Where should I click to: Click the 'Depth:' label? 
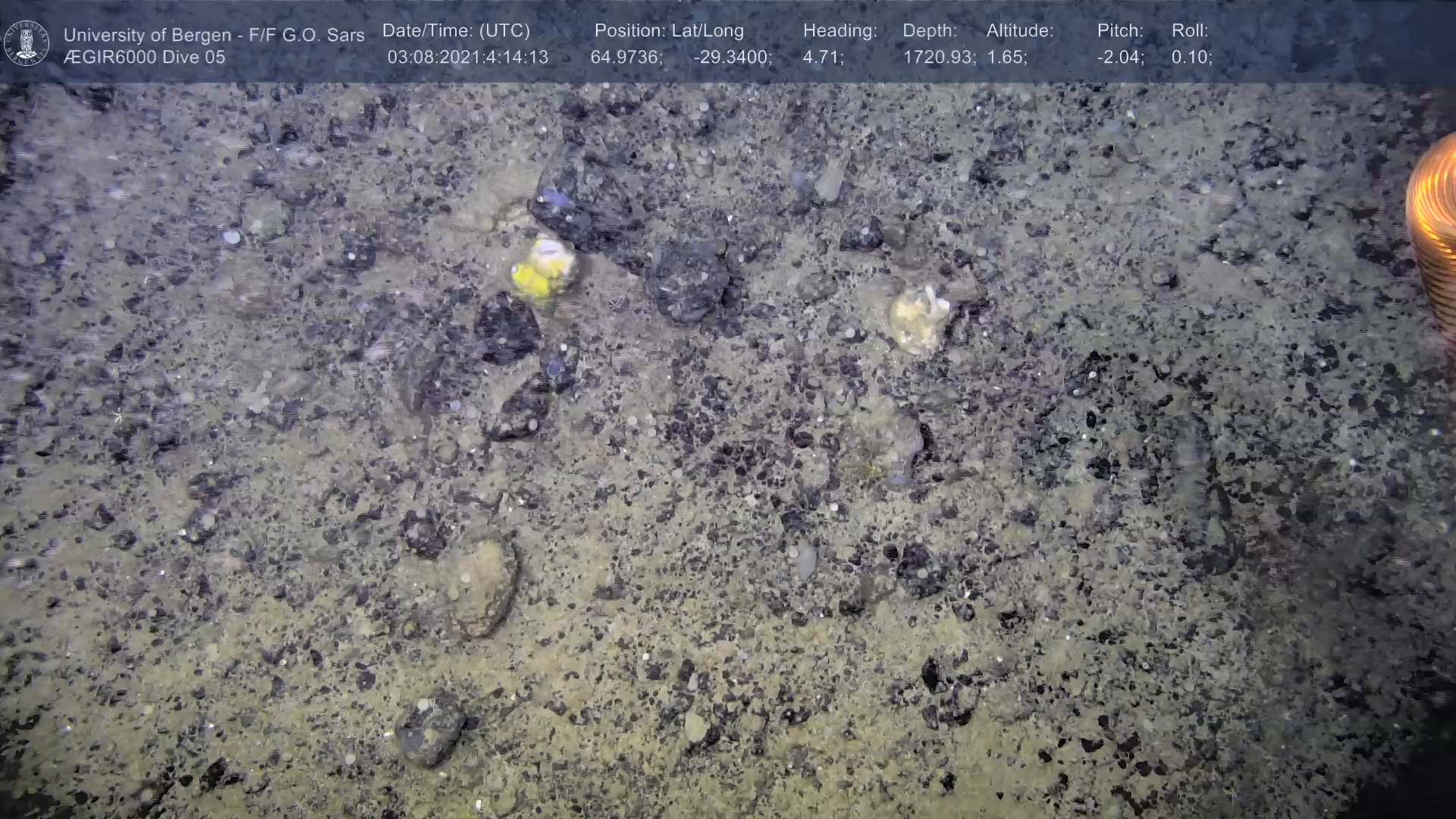(x=929, y=31)
